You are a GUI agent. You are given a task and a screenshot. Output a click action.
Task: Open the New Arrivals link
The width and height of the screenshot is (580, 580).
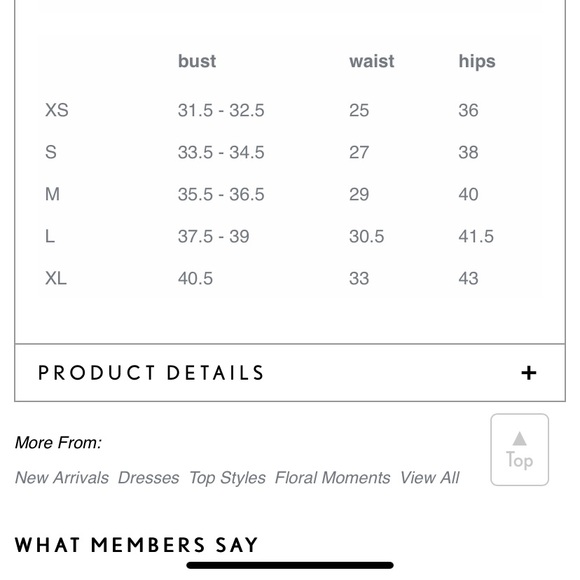[x=62, y=478]
